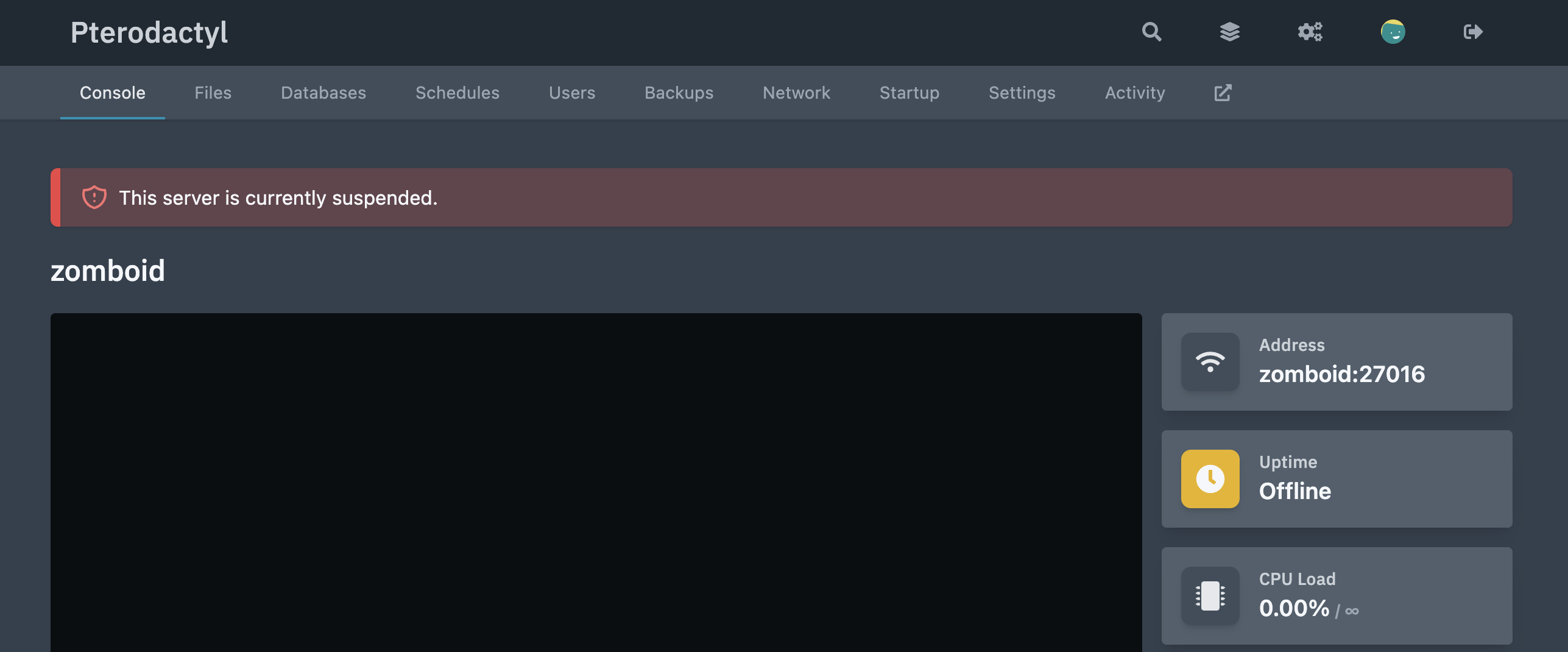The image size is (1568, 652).
Task: Open the Users tab
Action: 572,93
